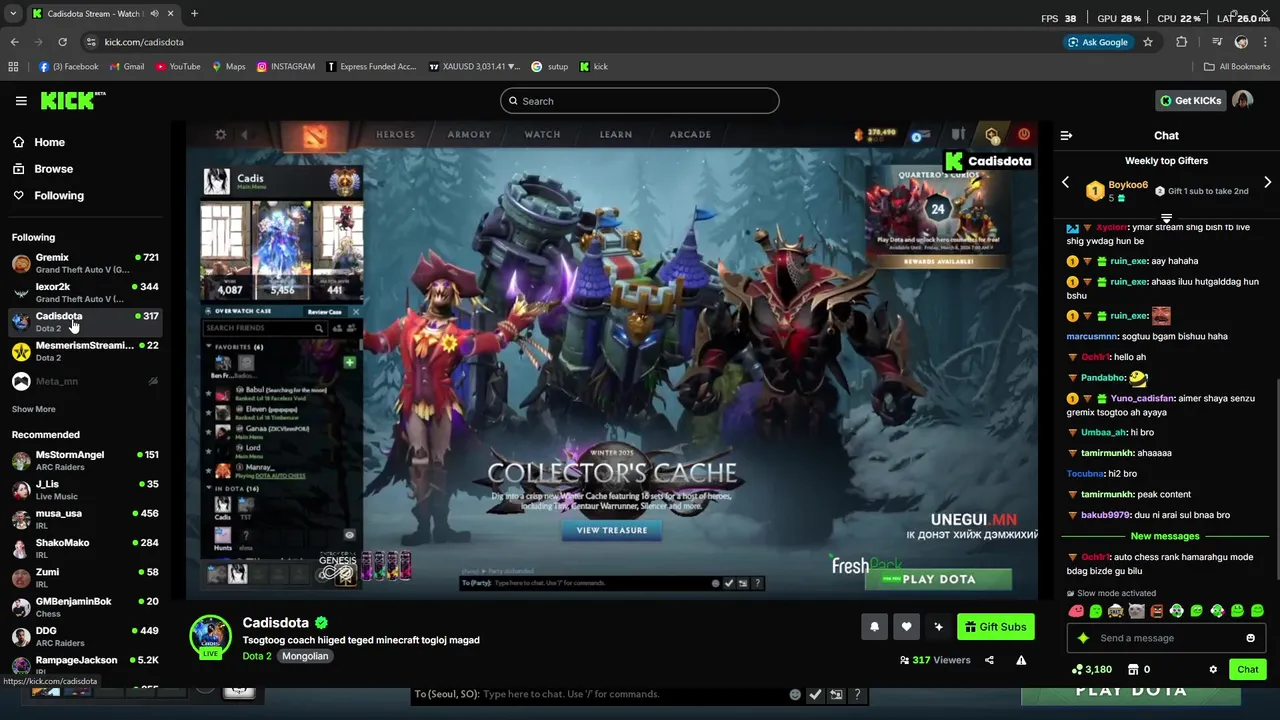Image resolution: width=1280 pixels, height=720 pixels.
Task: Click the sparkle icon beside Gift Subs
Action: pyautogui.click(x=938, y=627)
